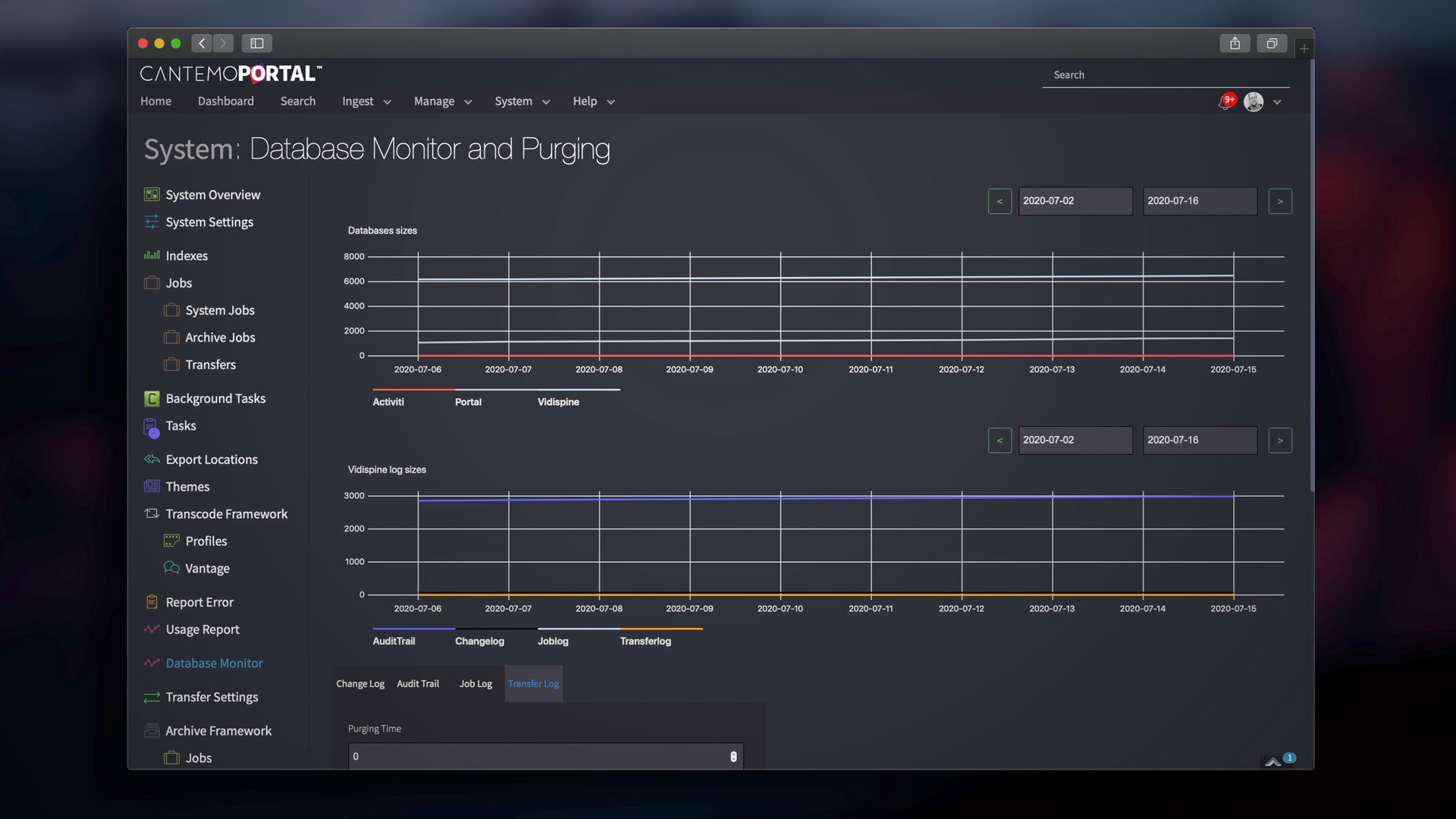Toggle Vidispine series in chart legend
The height and width of the screenshot is (819, 1456).
click(558, 402)
